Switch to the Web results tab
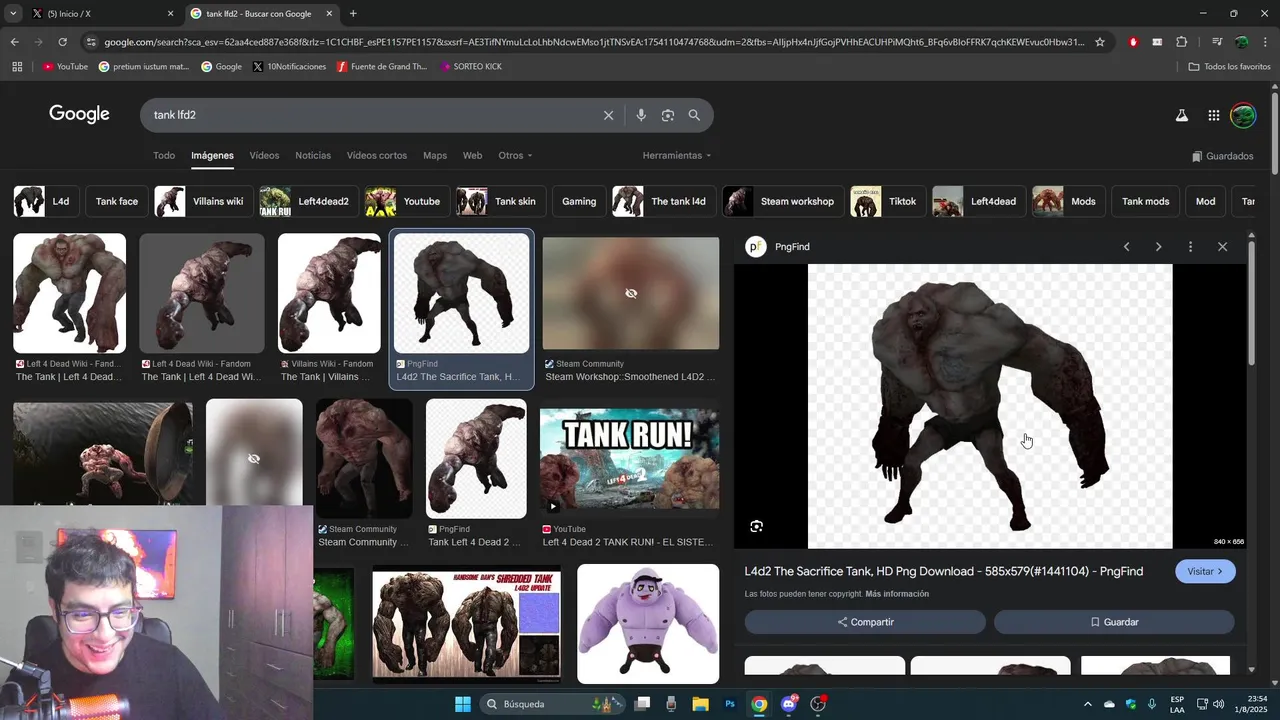 [x=472, y=156]
